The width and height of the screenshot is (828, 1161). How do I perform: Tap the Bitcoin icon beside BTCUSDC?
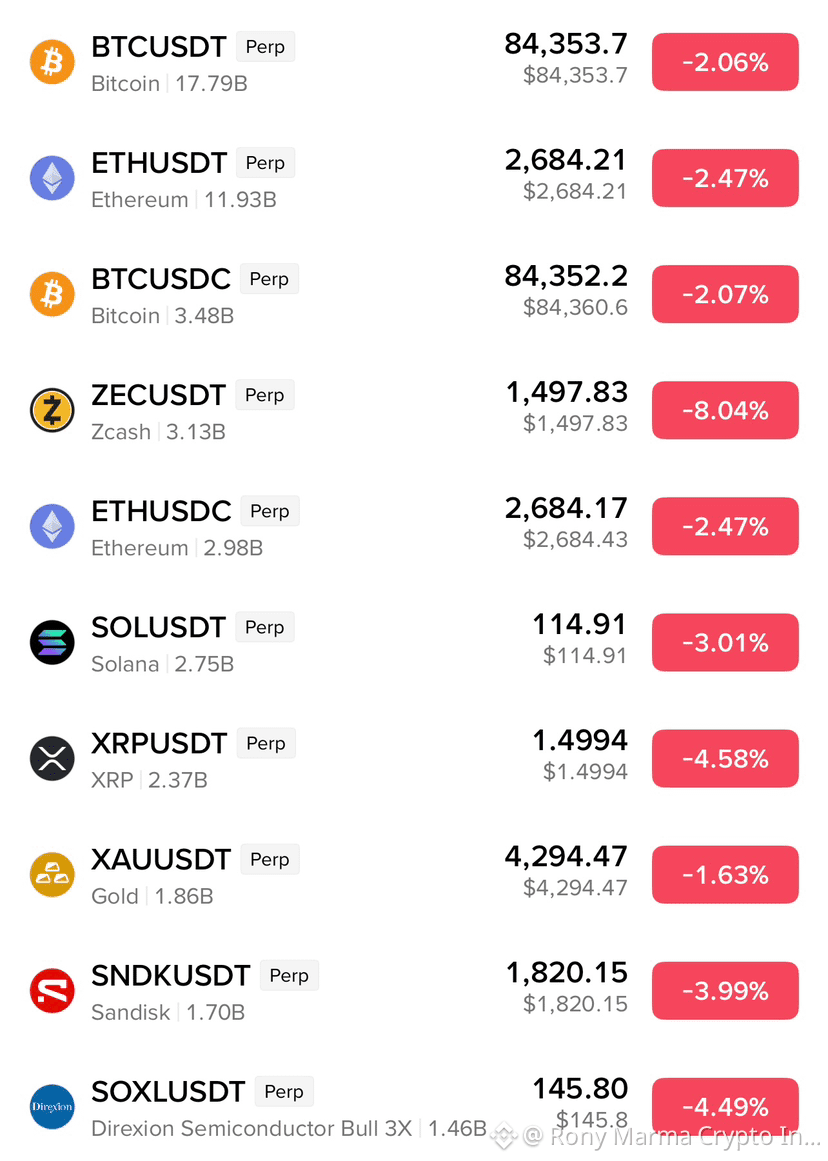[x=52, y=294]
